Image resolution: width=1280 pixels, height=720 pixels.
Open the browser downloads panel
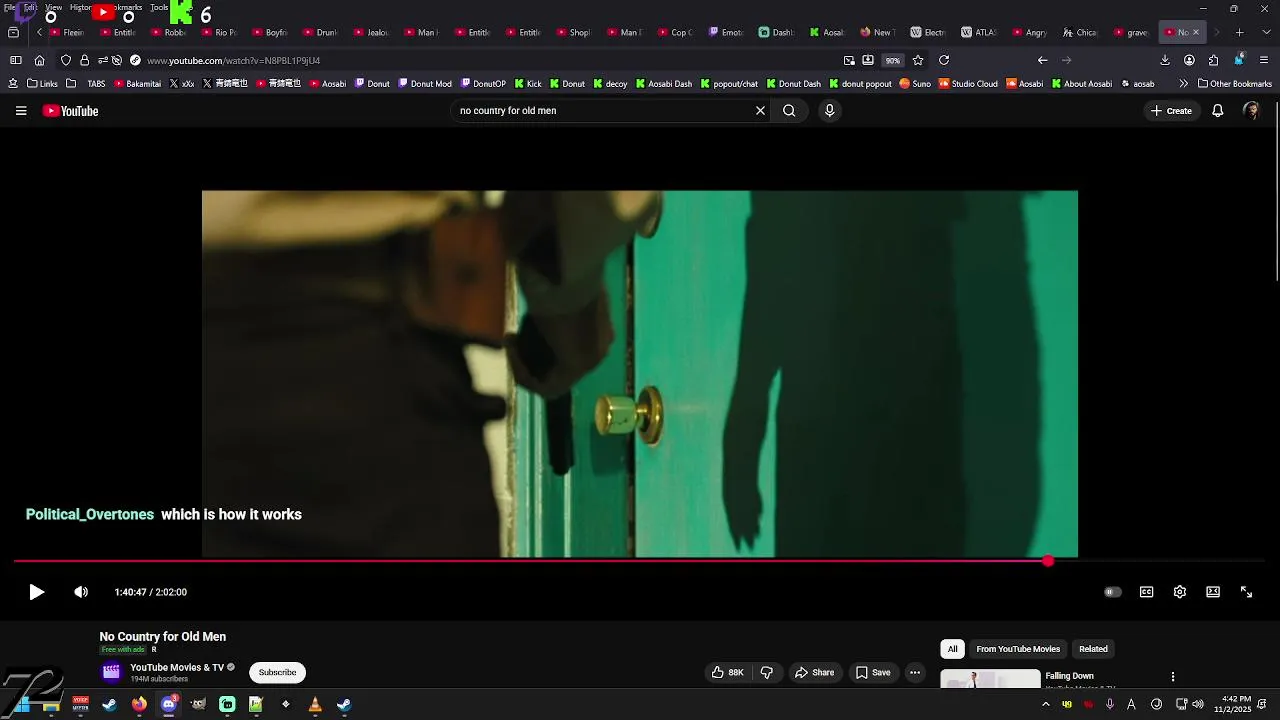[x=1164, y=60]
